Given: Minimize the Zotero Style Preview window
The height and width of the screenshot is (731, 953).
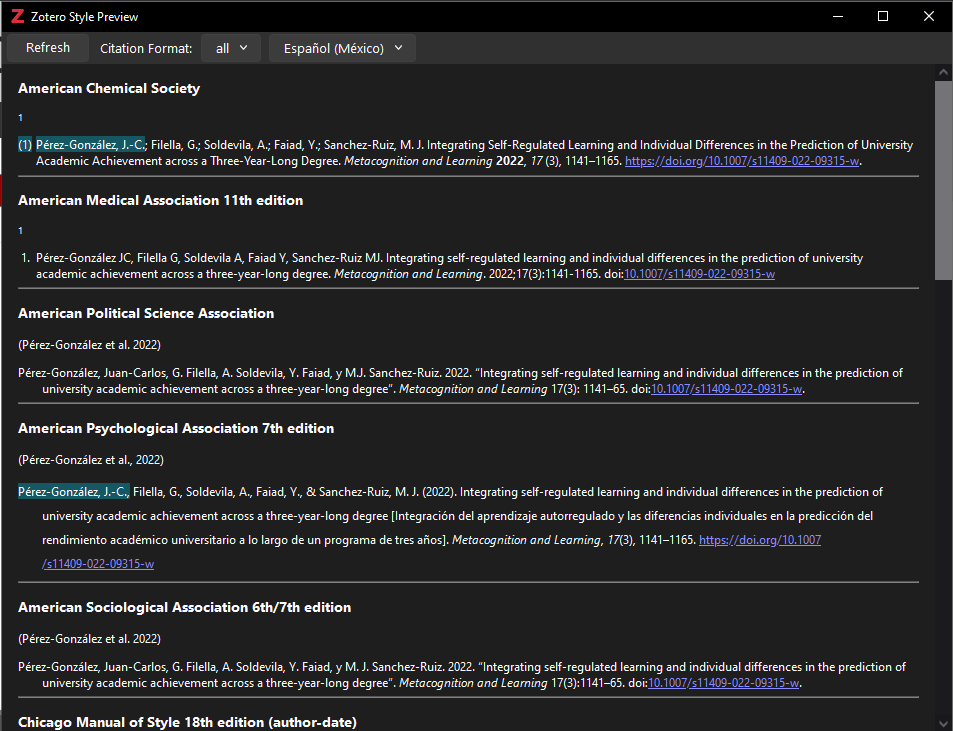Looking at the screenshot, I should point(838,16).
